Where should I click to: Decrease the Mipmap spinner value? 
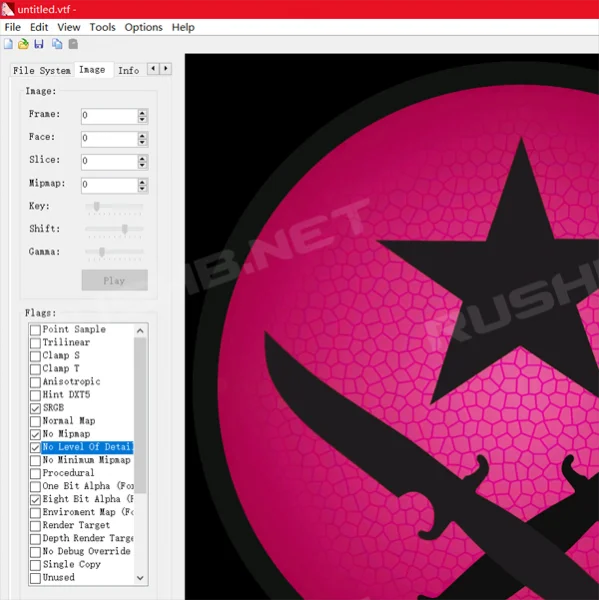point(142,189)
